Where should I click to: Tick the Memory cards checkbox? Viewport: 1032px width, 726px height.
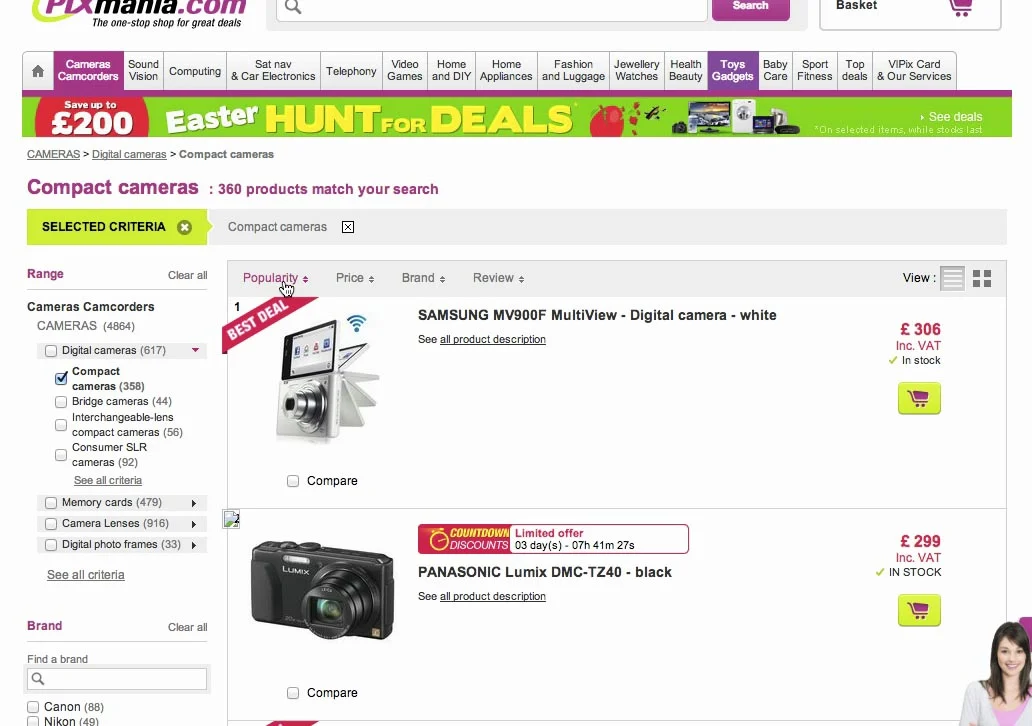coord(51,503)
